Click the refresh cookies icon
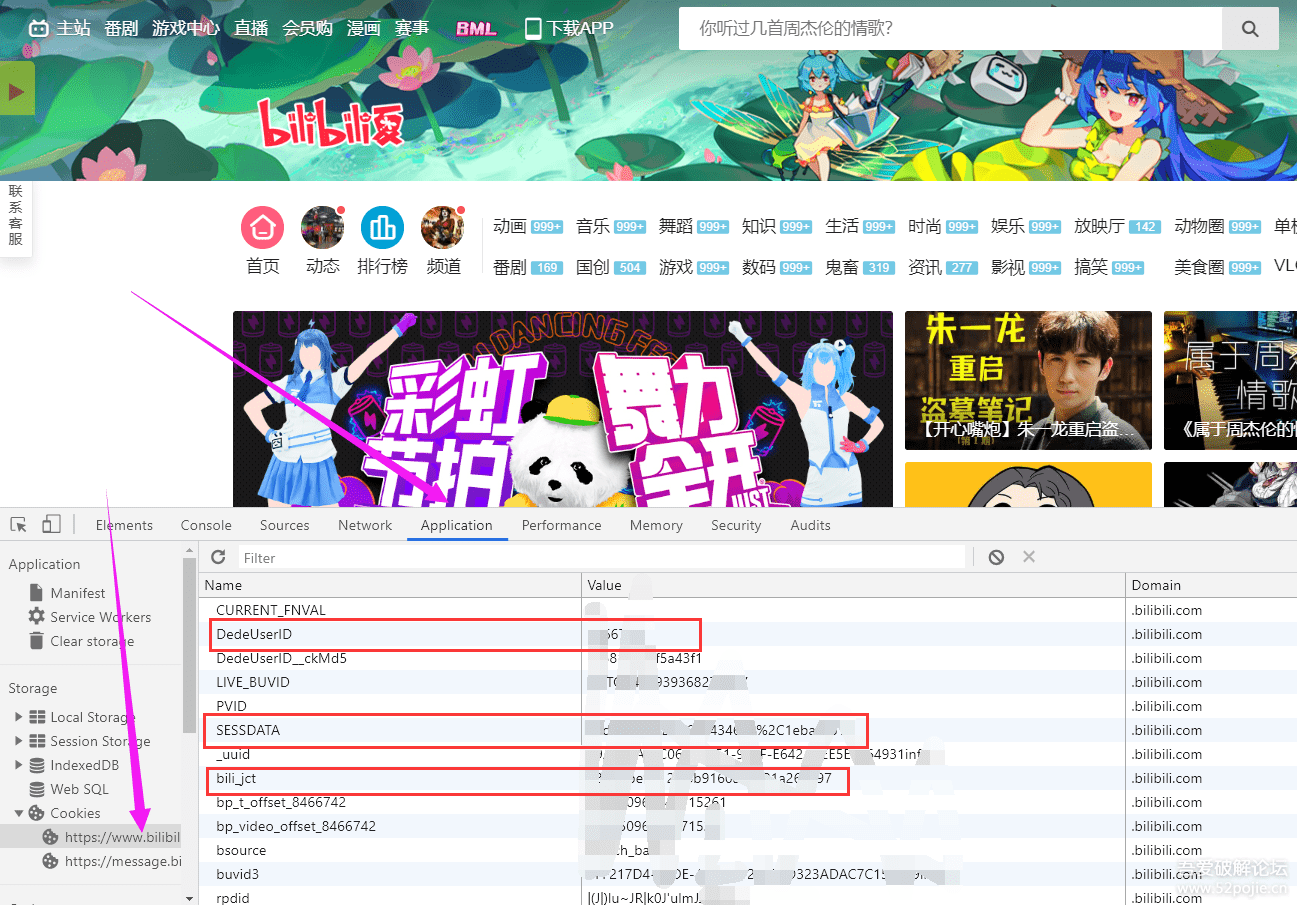1297x905 pixels. coord(218,557)
